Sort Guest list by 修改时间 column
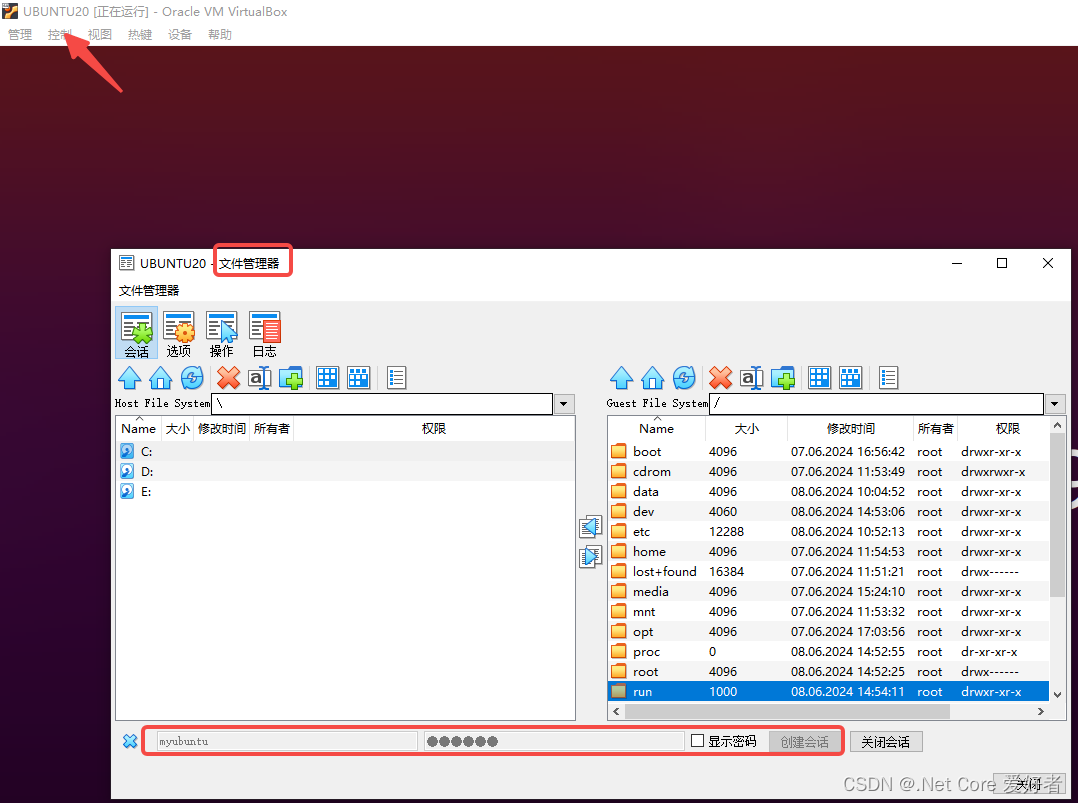 850,428
